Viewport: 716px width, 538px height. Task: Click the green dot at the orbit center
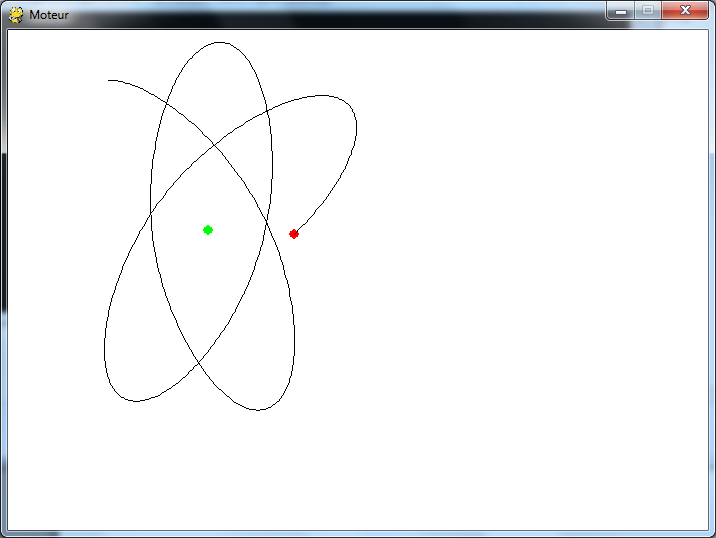[208, 230]
